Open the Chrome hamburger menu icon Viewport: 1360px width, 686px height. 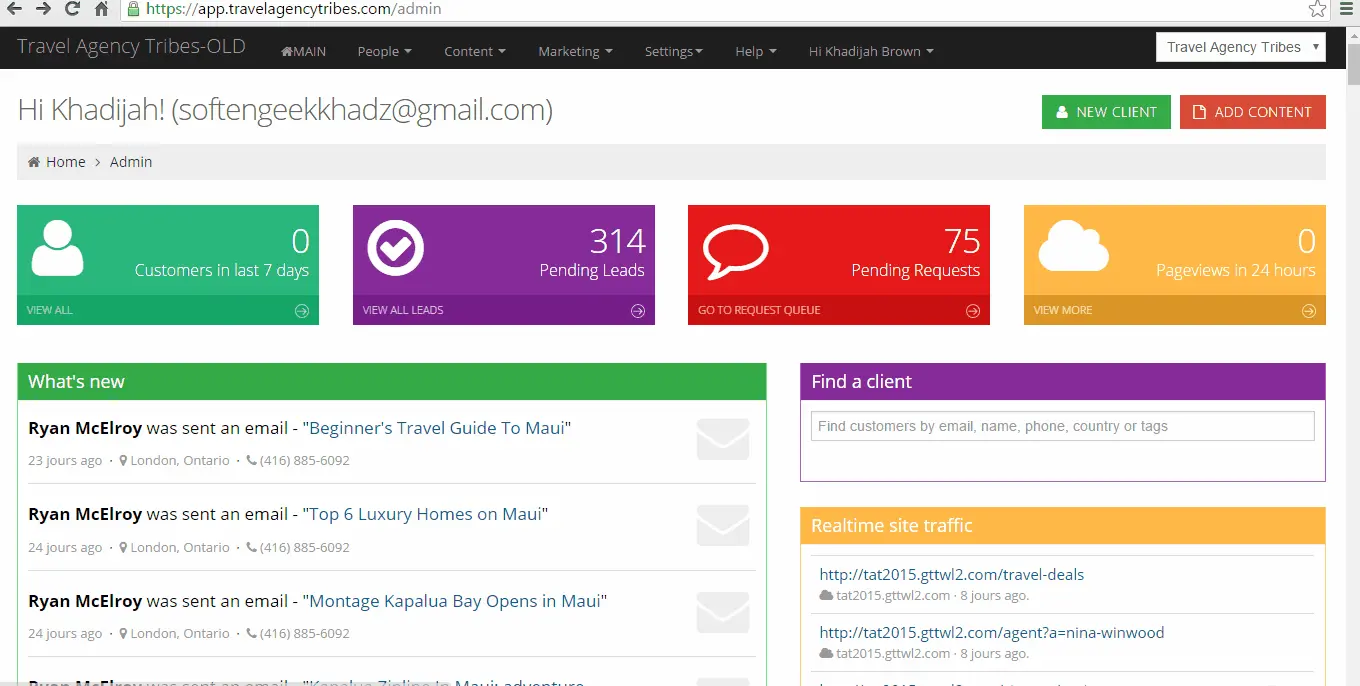1346,9
